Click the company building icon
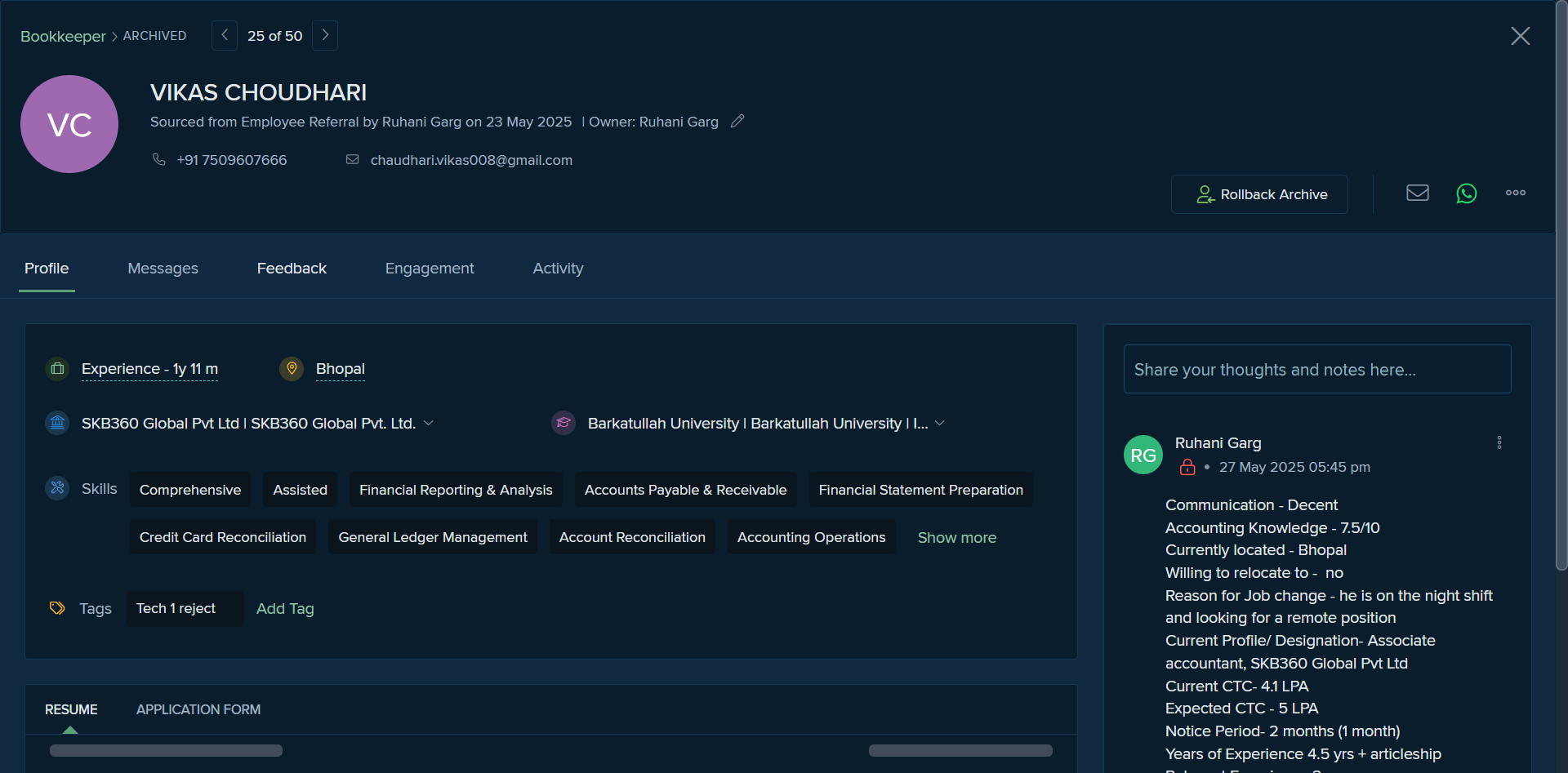Screen dimensions: 1568x773 [x=57, y=423]
